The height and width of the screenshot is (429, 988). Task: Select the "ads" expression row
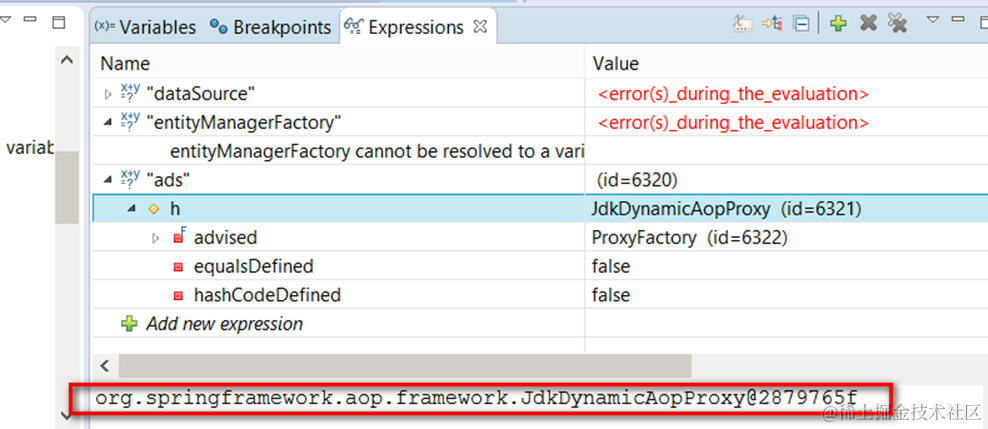point(542,180)
